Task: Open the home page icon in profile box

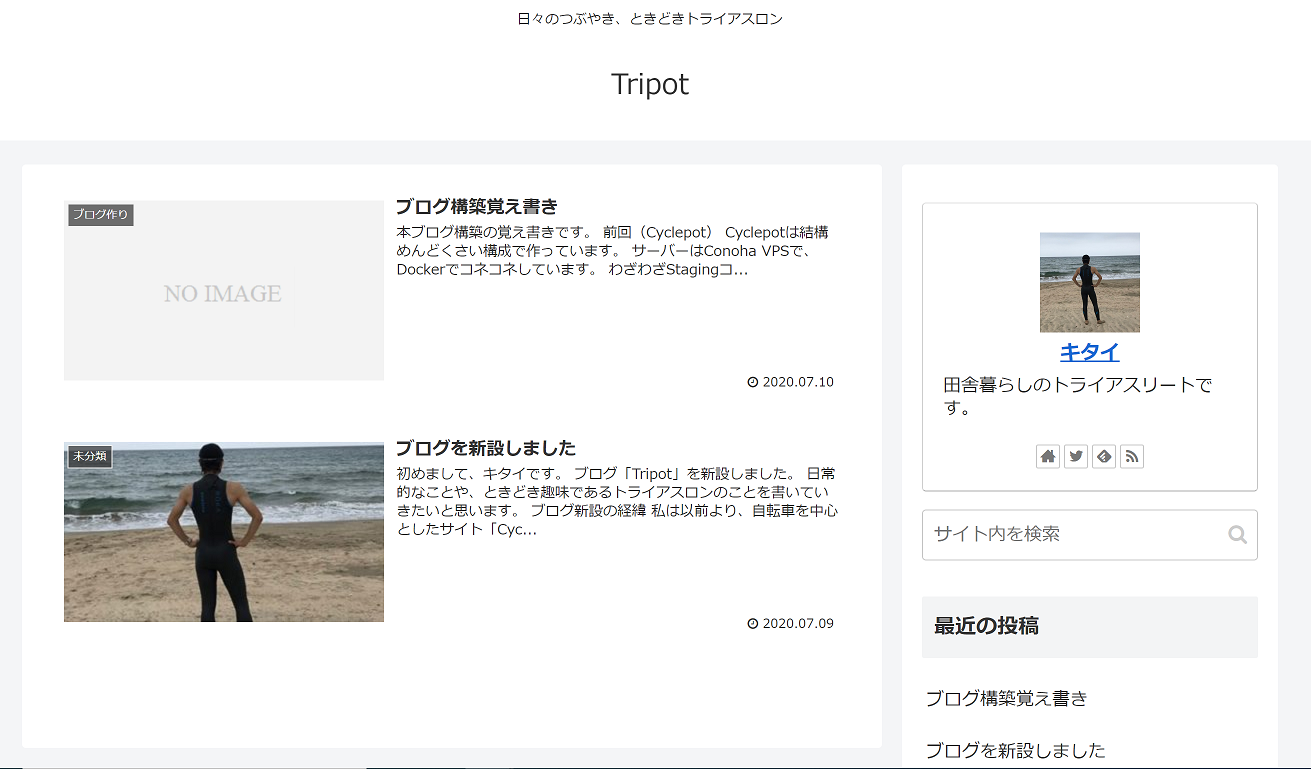Action: click(1048, 457)
